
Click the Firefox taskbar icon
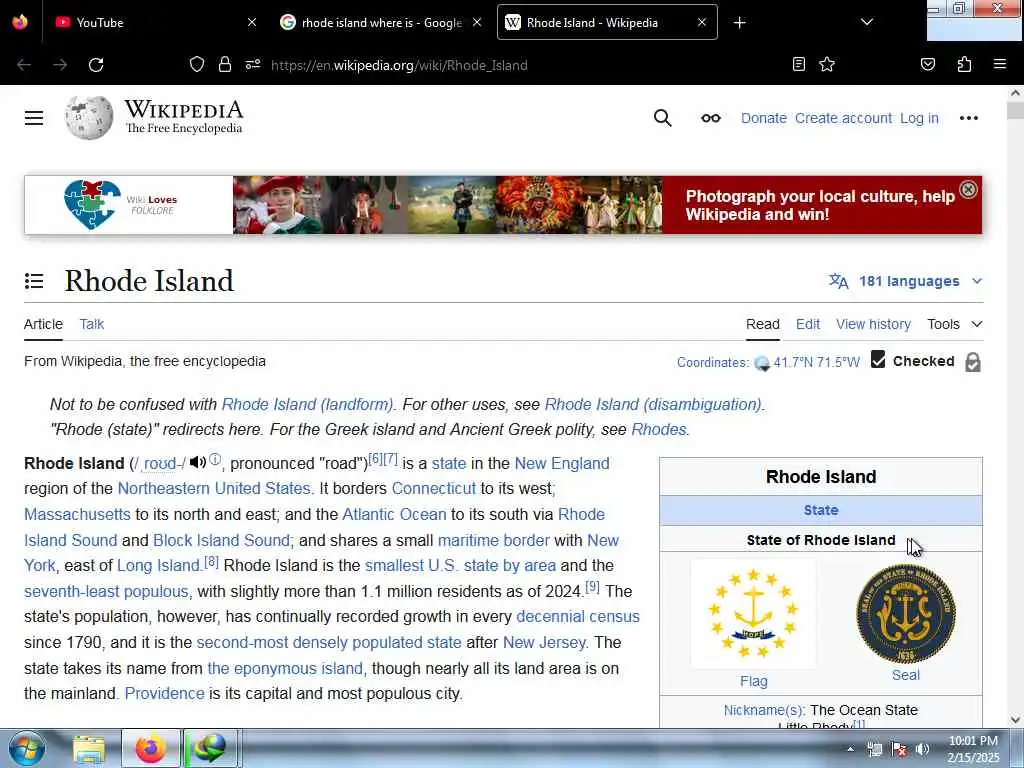(150, 749)
